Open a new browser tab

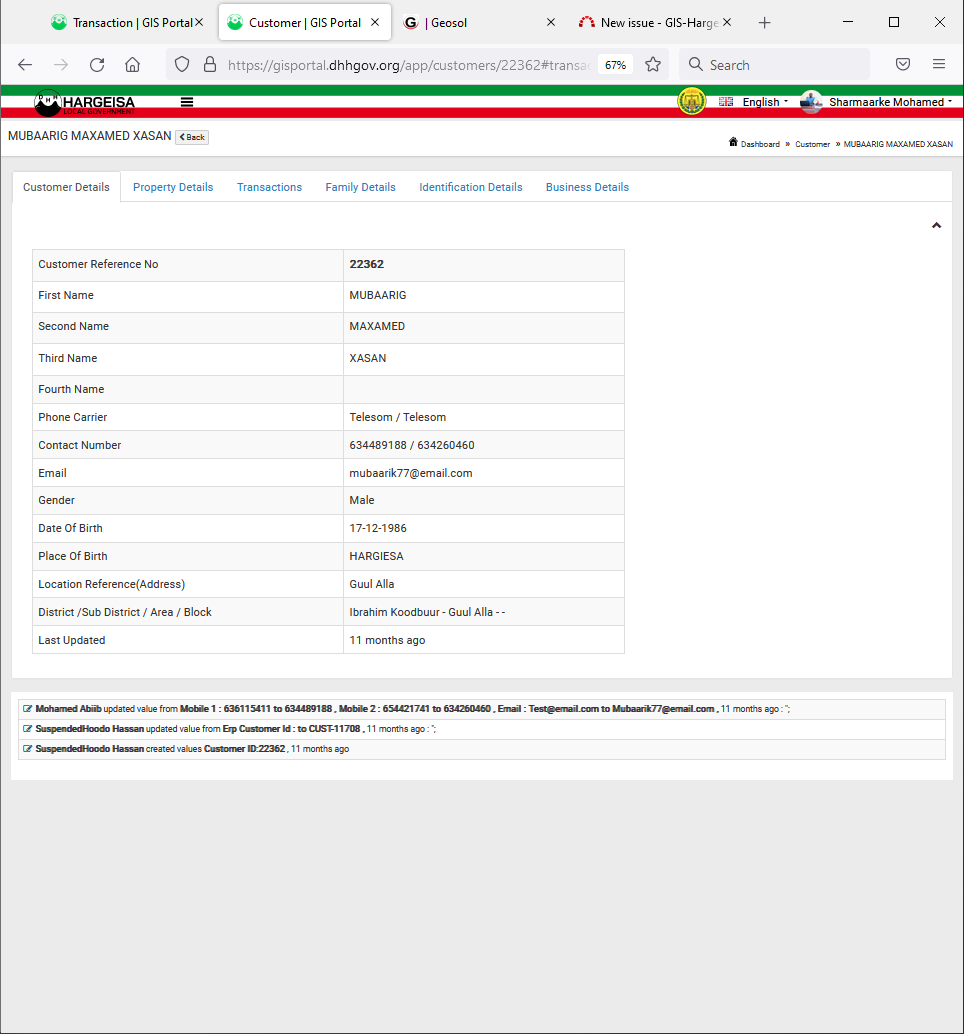764,23
